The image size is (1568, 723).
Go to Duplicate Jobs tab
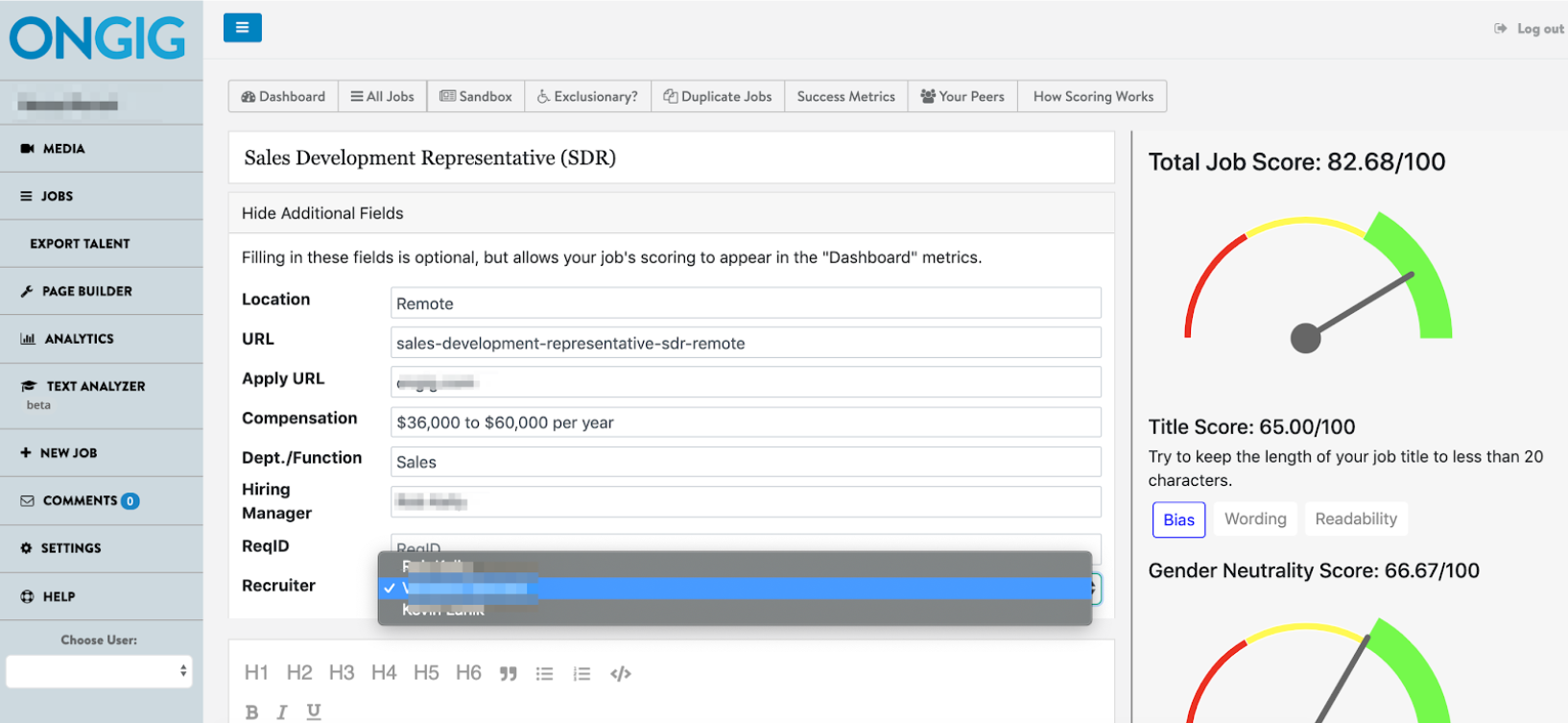tap(718, 96)
